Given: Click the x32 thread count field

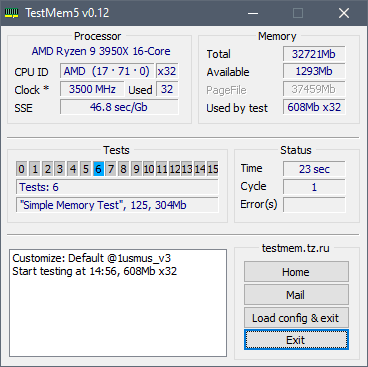Looking at the screenshot, I should point(167,71).
